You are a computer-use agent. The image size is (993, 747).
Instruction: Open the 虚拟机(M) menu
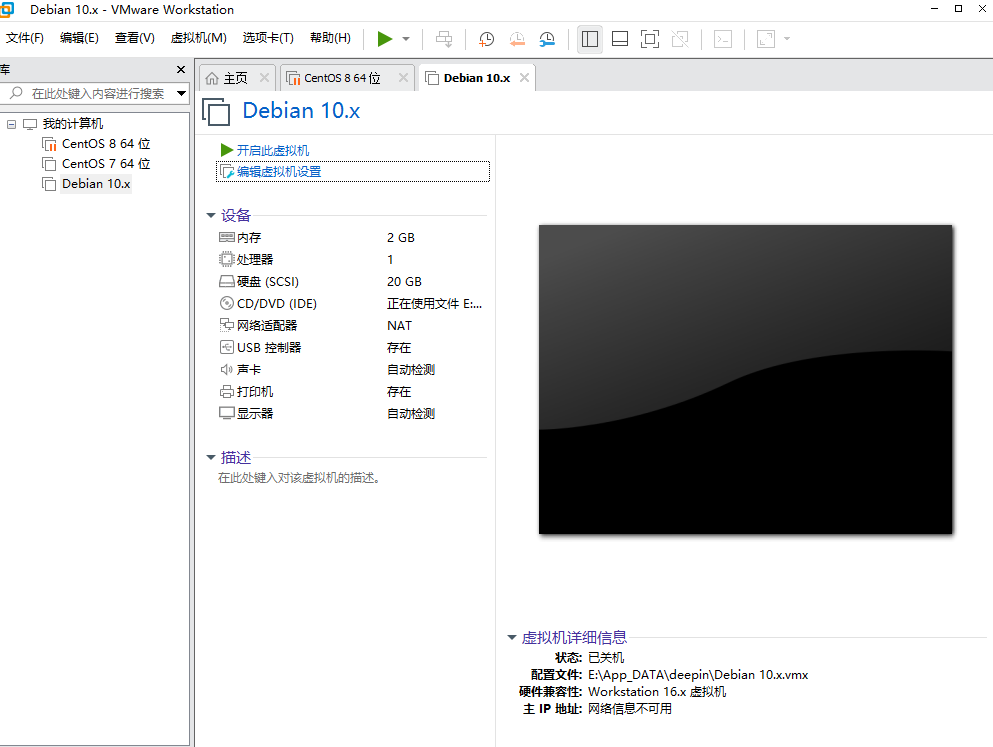point(198,38)
